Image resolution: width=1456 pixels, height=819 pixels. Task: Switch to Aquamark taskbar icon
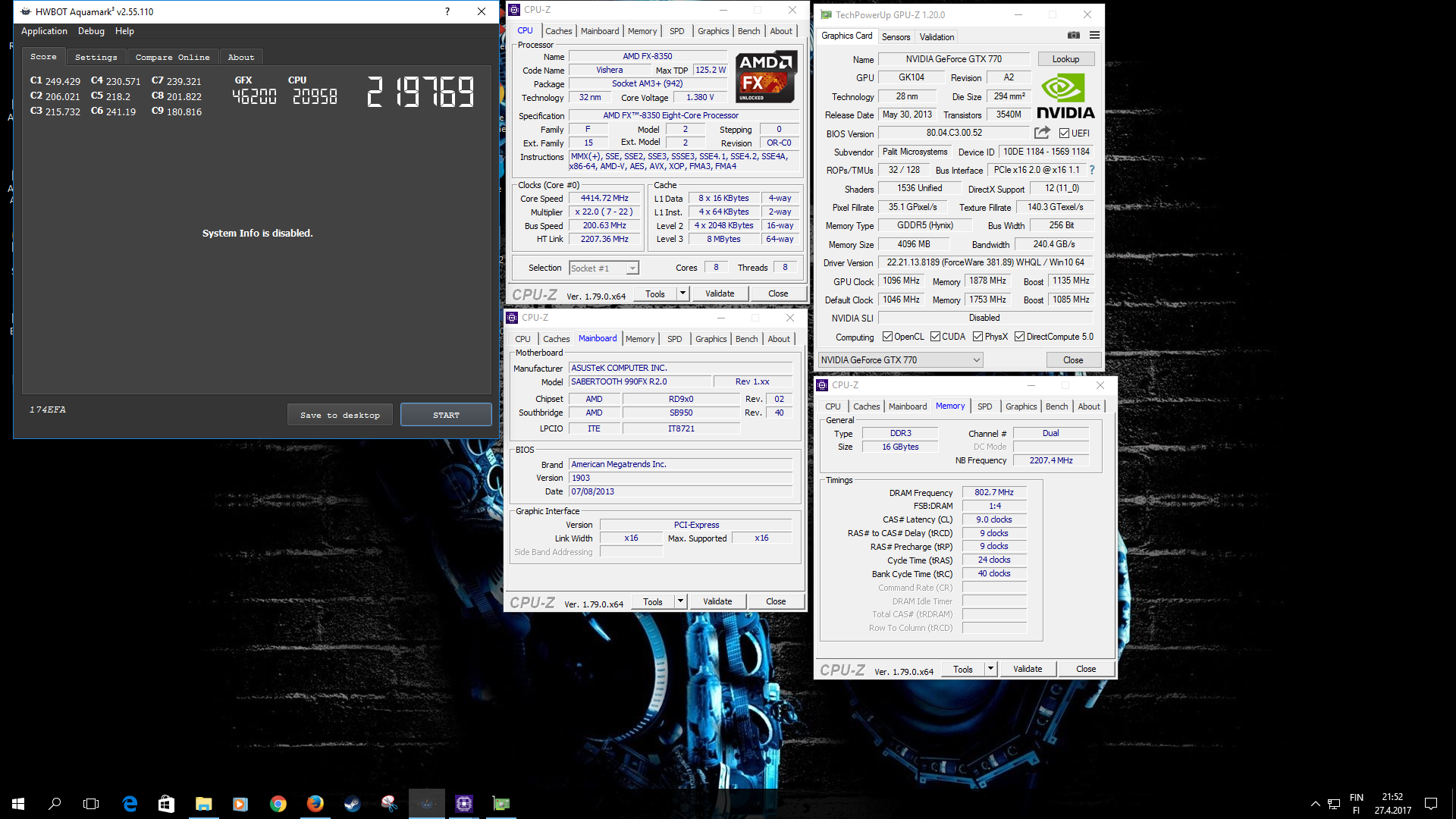[426, 803]
